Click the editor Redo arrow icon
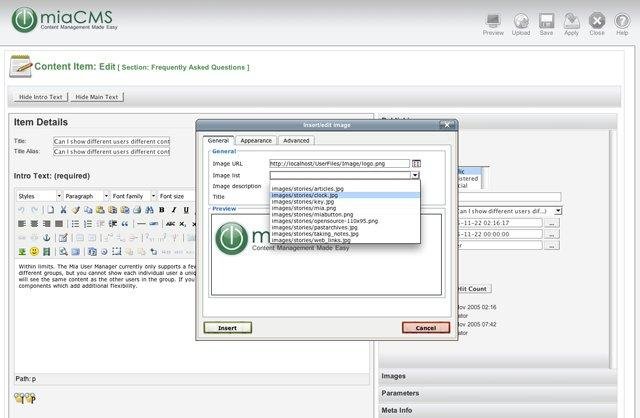The image size is (640, 418). click(35, 210)
